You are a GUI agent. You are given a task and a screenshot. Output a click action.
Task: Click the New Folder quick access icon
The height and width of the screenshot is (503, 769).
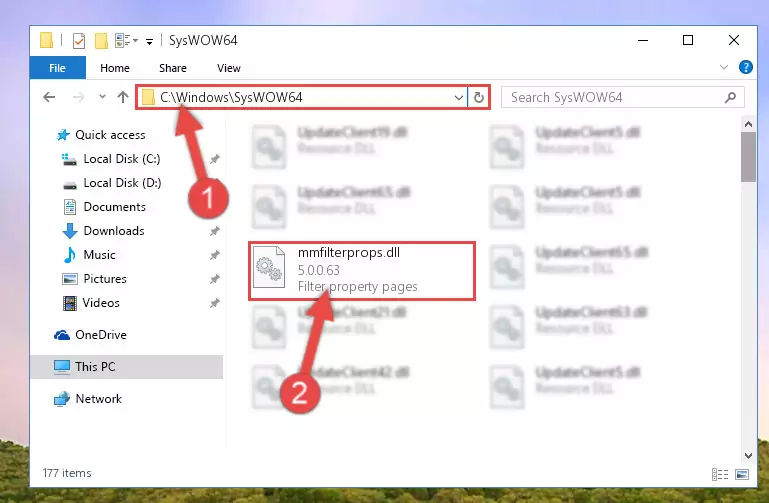(x=101, y=41)
